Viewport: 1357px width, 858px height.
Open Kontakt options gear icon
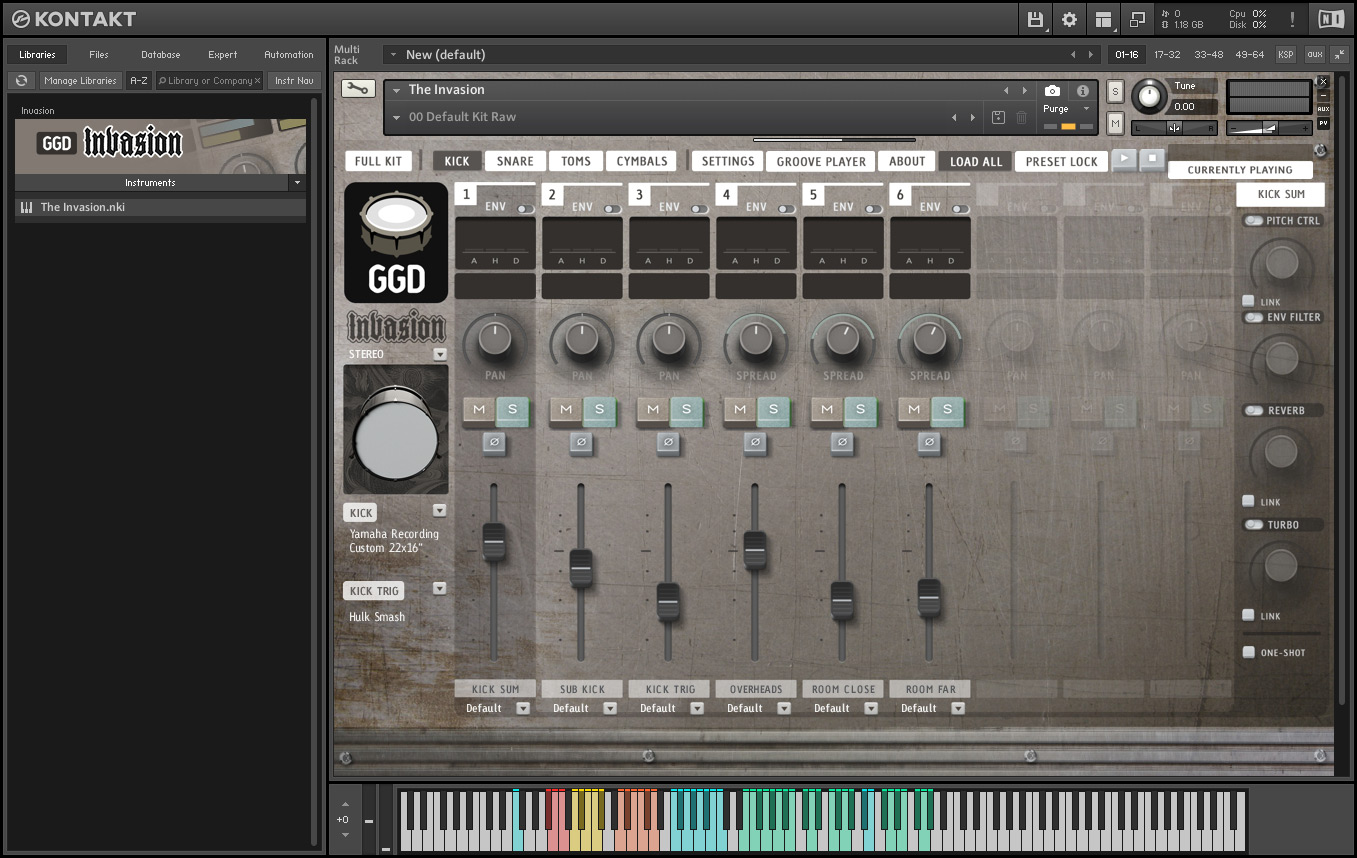[1070, 19]
